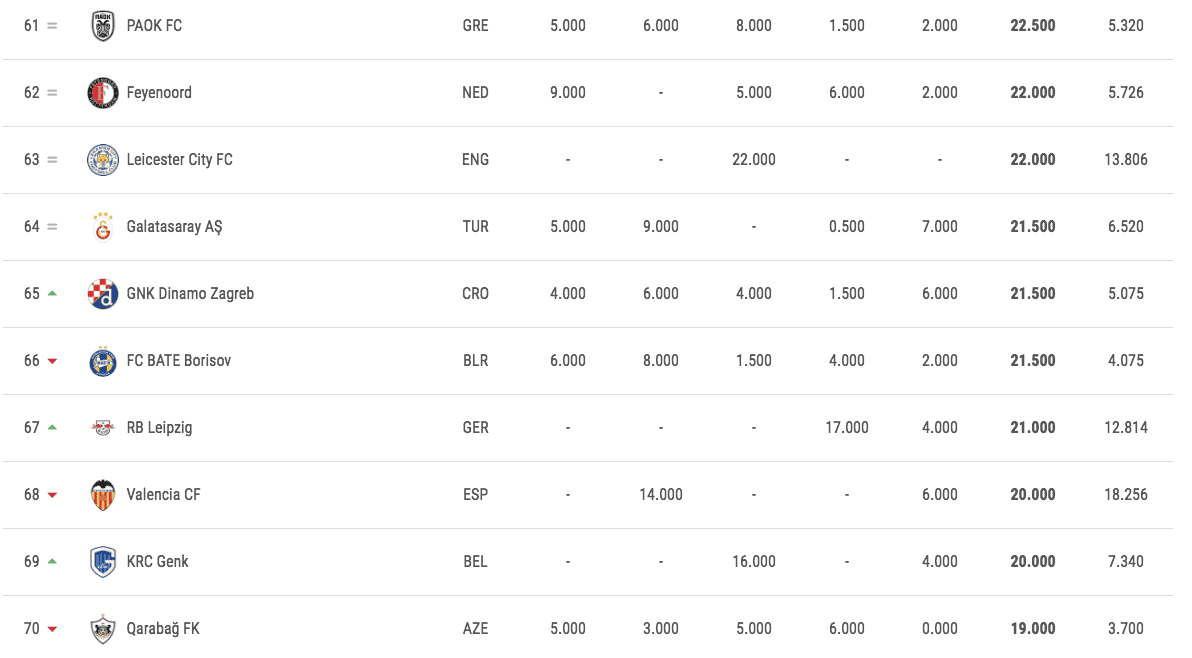
Task: Open the RB Leipzig team link
Action: (x=160, y=428)
